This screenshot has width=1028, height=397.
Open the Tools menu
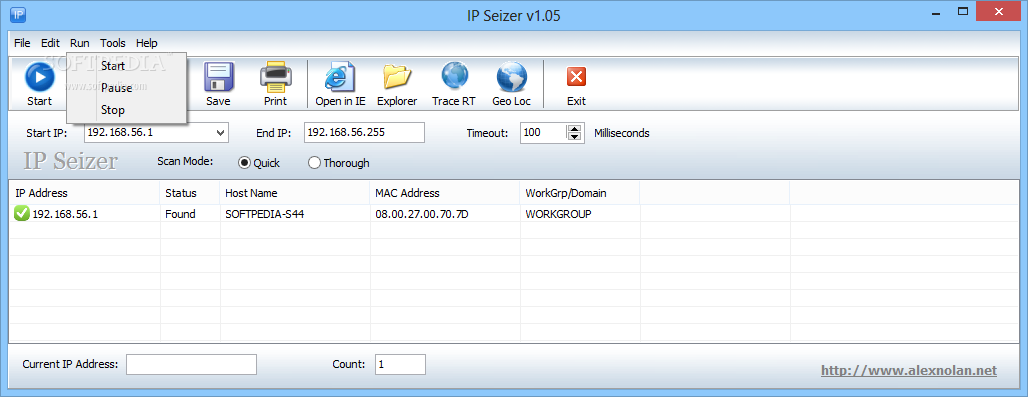click(x=112, y=43)
